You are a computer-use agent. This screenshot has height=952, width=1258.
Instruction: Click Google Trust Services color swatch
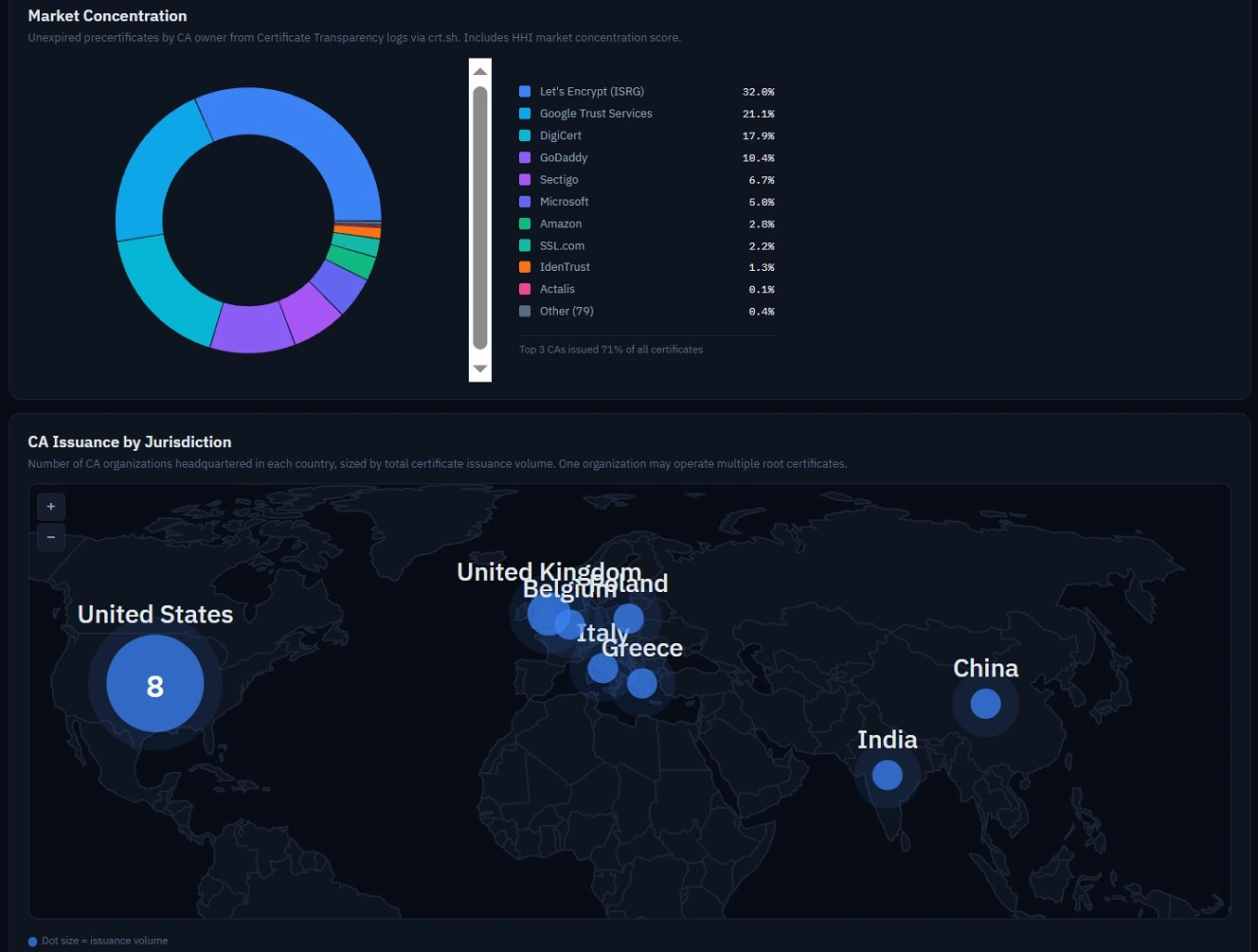click(x=525, y=114)
